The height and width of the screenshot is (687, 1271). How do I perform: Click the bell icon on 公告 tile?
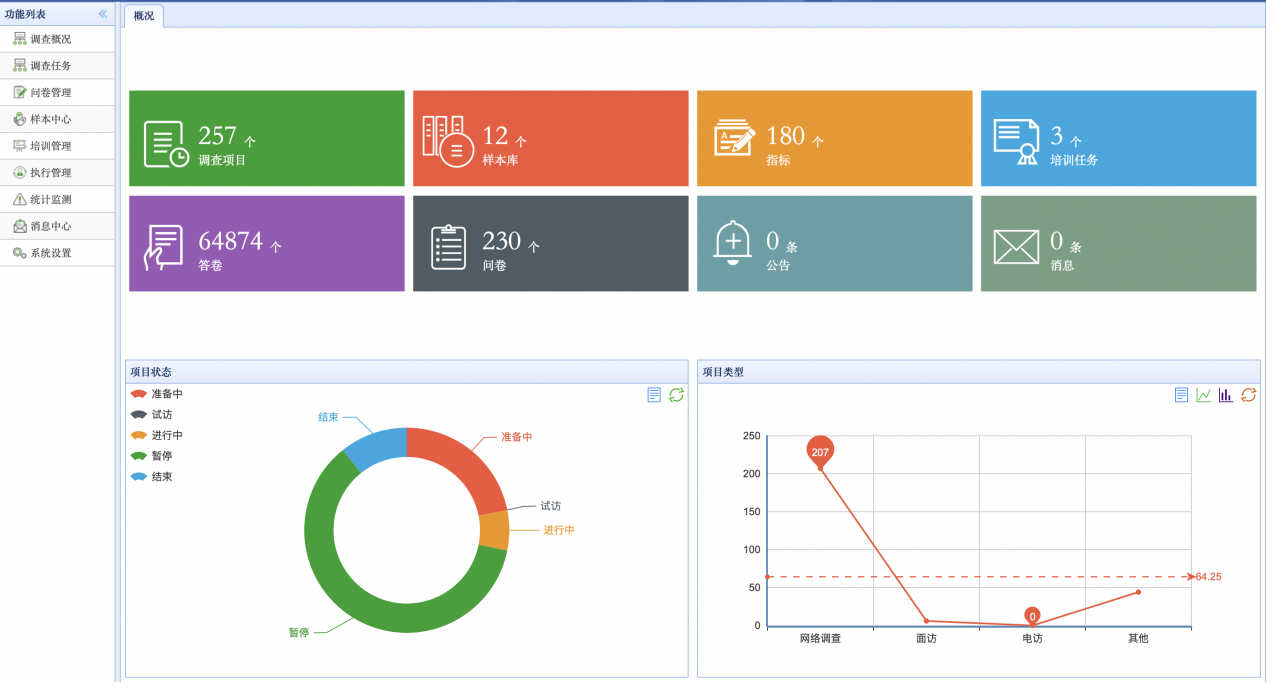[x=732, y=243]
